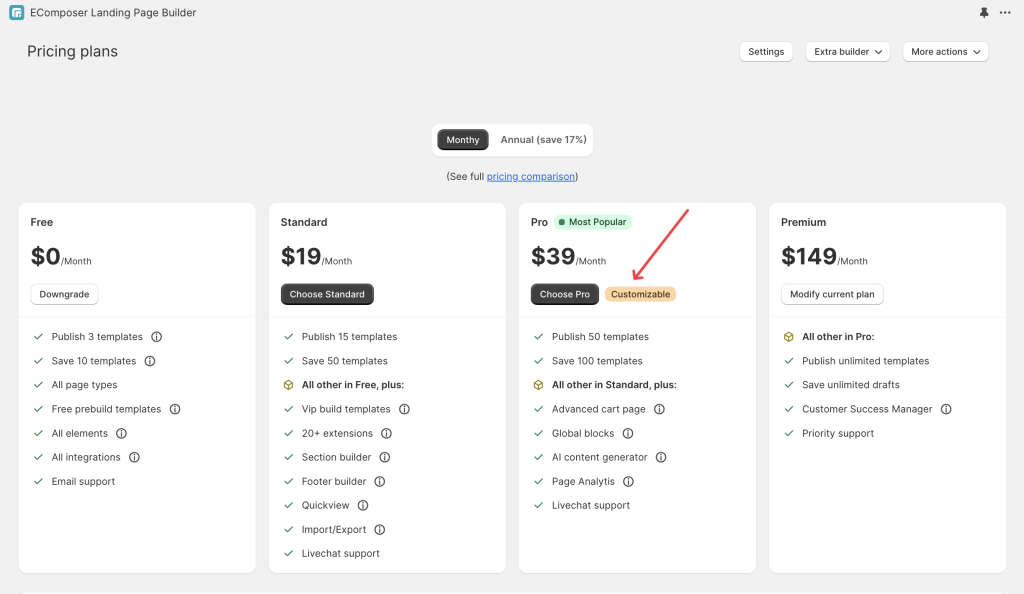Click info icon next to Page Analytis
Screen dimensions: 1024x594
point(628,482)
